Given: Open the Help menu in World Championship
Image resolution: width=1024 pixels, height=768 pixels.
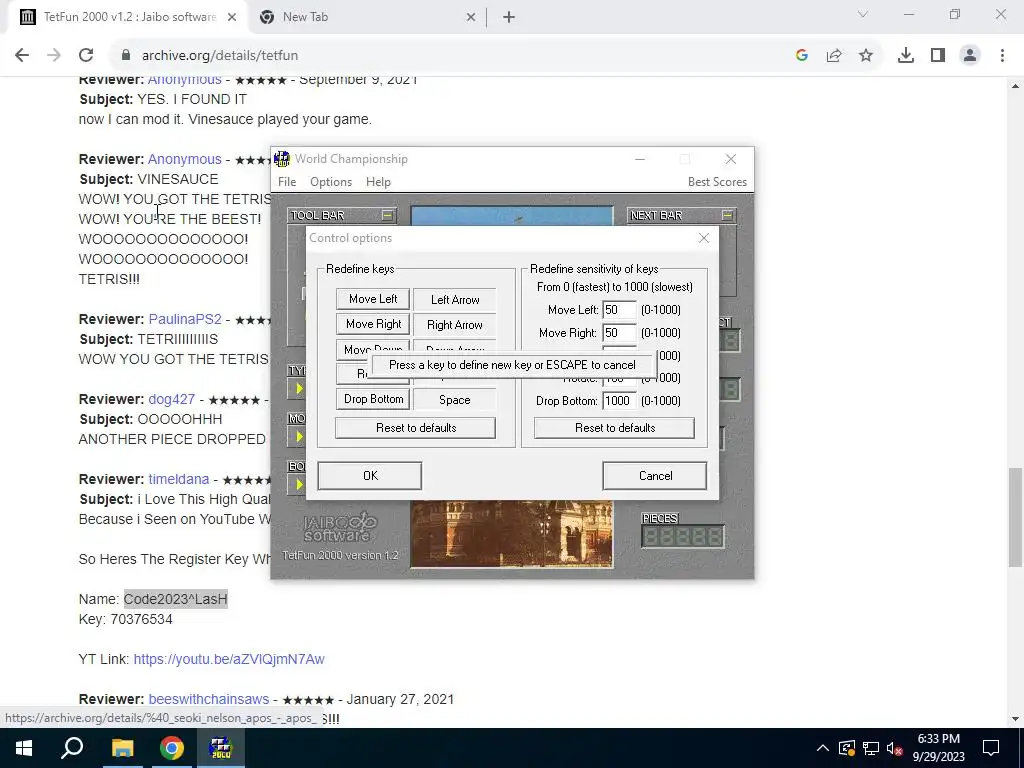Looking at the screenshot, I should tap(377, 182).
